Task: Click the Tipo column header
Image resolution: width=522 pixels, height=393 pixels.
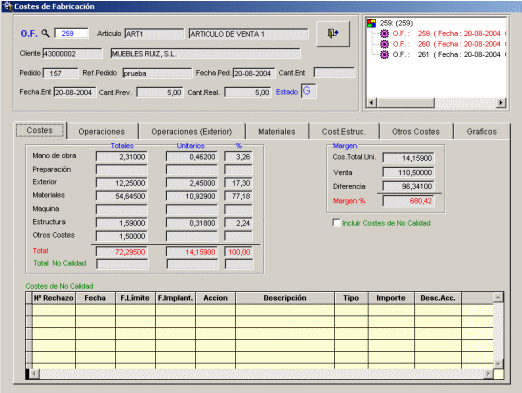Action: coord(351,298)
